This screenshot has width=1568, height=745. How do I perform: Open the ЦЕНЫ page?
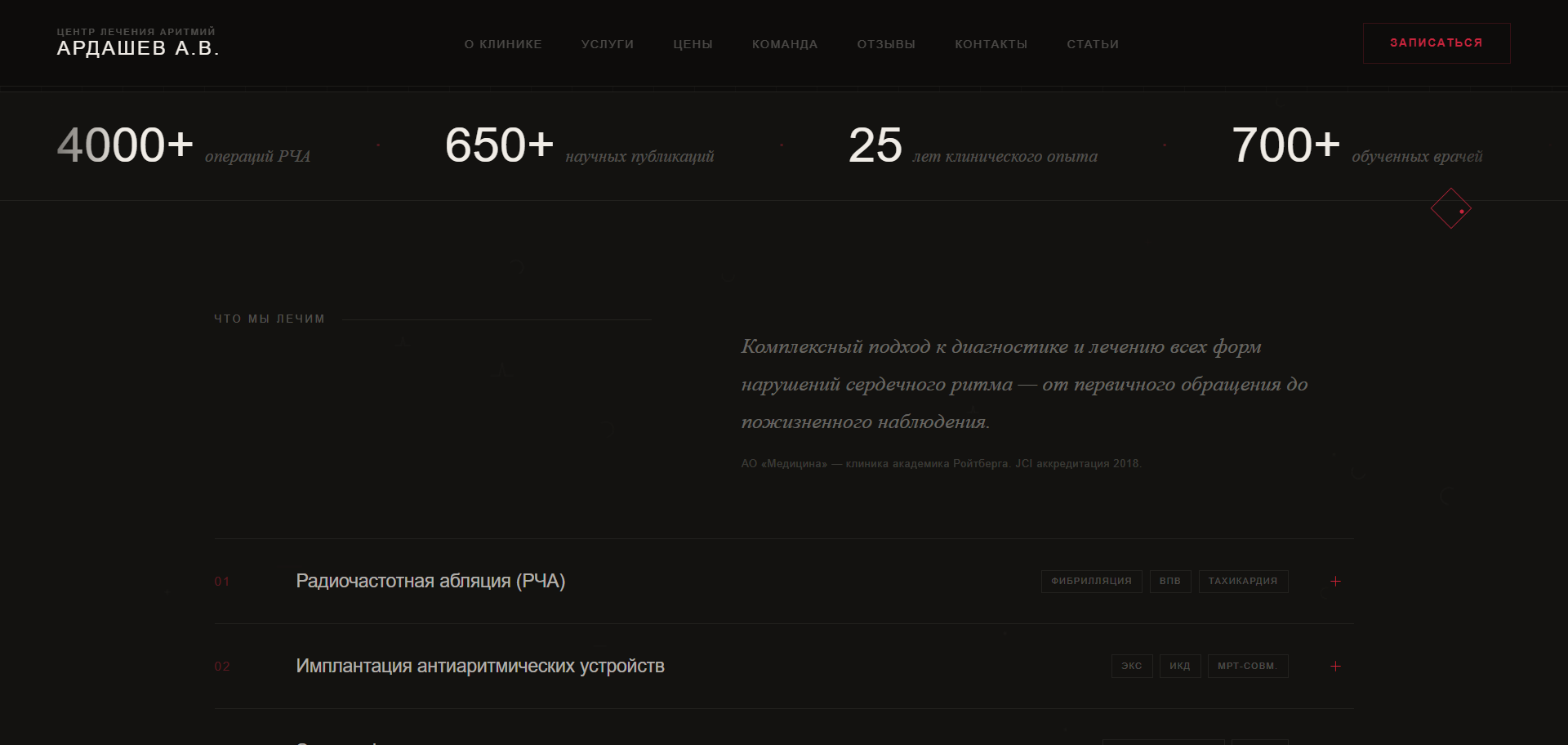click(693, 44)
